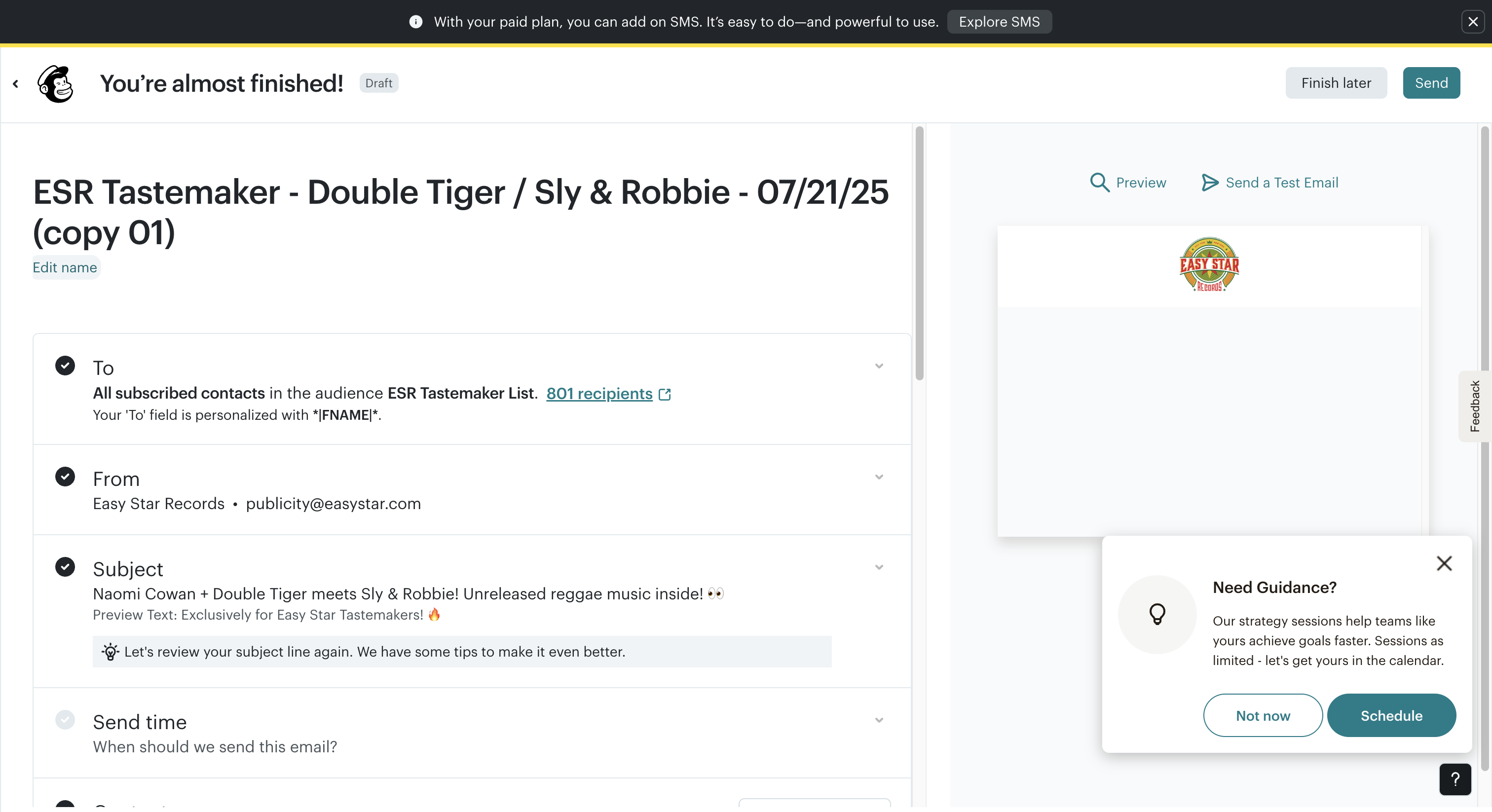Close the Need Guidance popup

[1444, 563]
